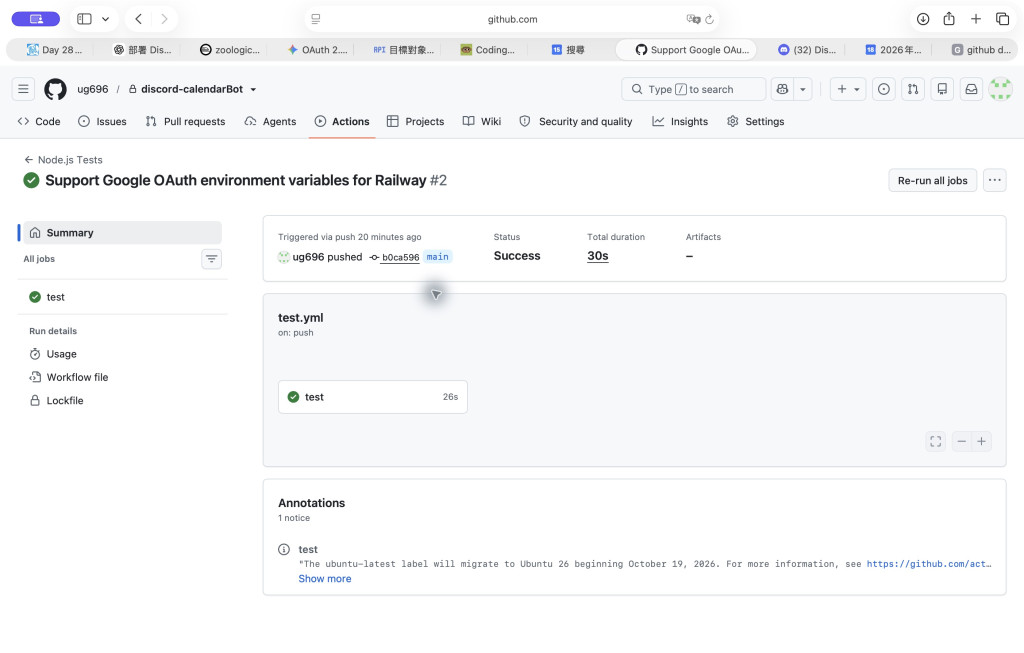Expand the Safari sidebar dropdown chevron

(x=105, y=19)
